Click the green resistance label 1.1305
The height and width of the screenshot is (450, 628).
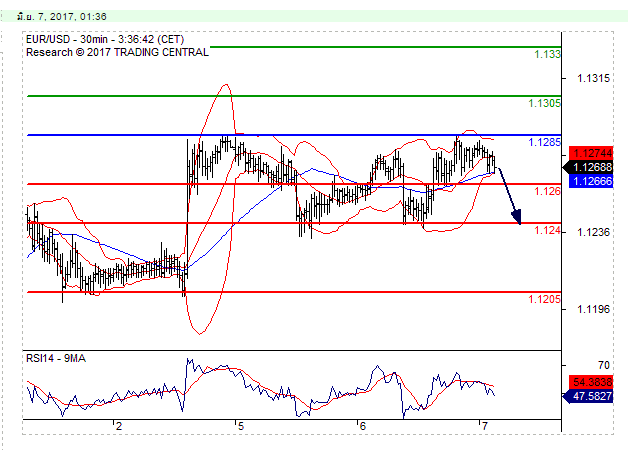544,103
